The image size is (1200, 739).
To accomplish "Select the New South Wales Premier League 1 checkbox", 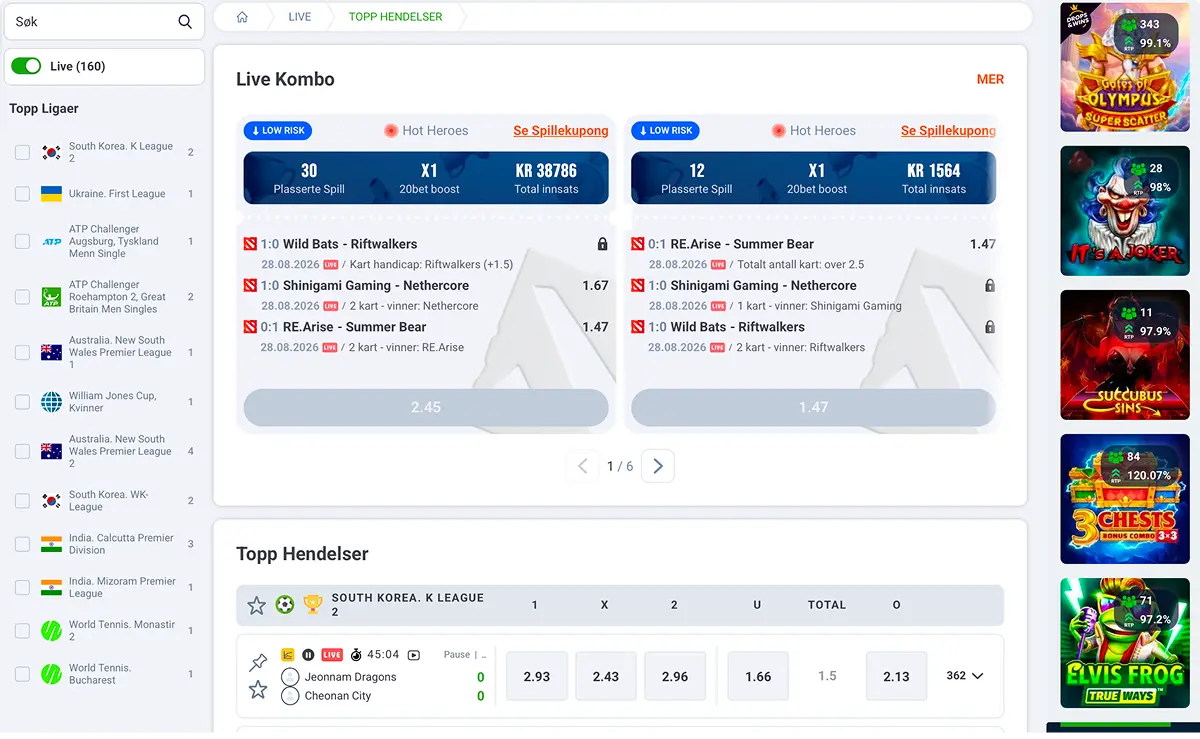I will [x=22, y=353].
